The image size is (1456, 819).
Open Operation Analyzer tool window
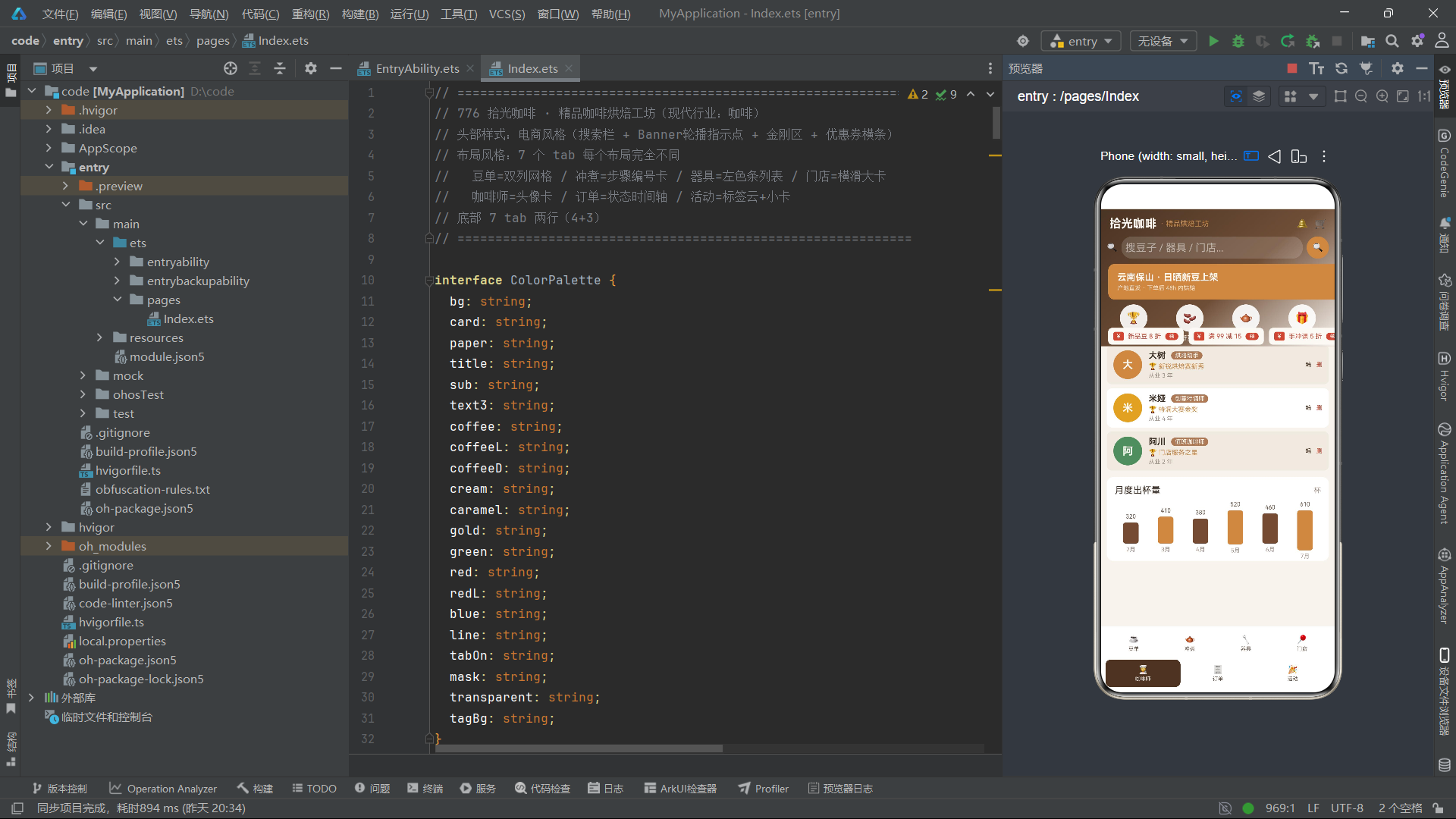(x=163, y=789)
